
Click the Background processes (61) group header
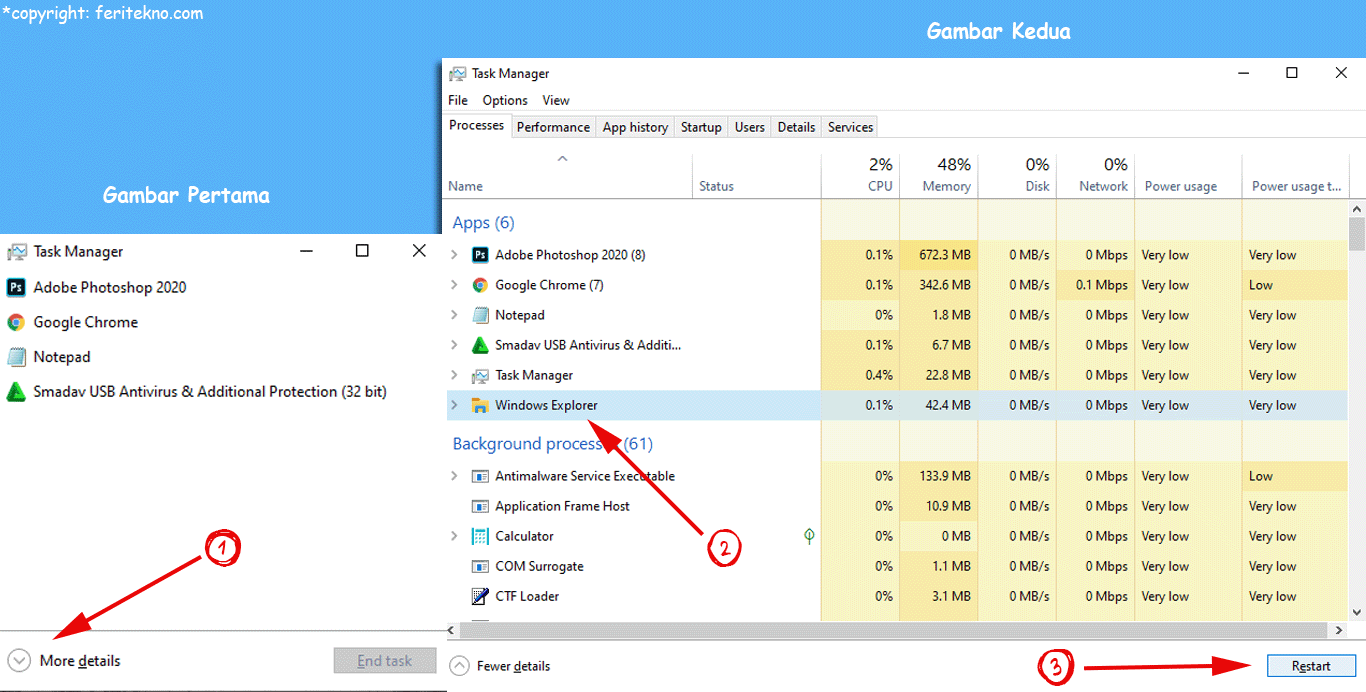pos(552,444)
